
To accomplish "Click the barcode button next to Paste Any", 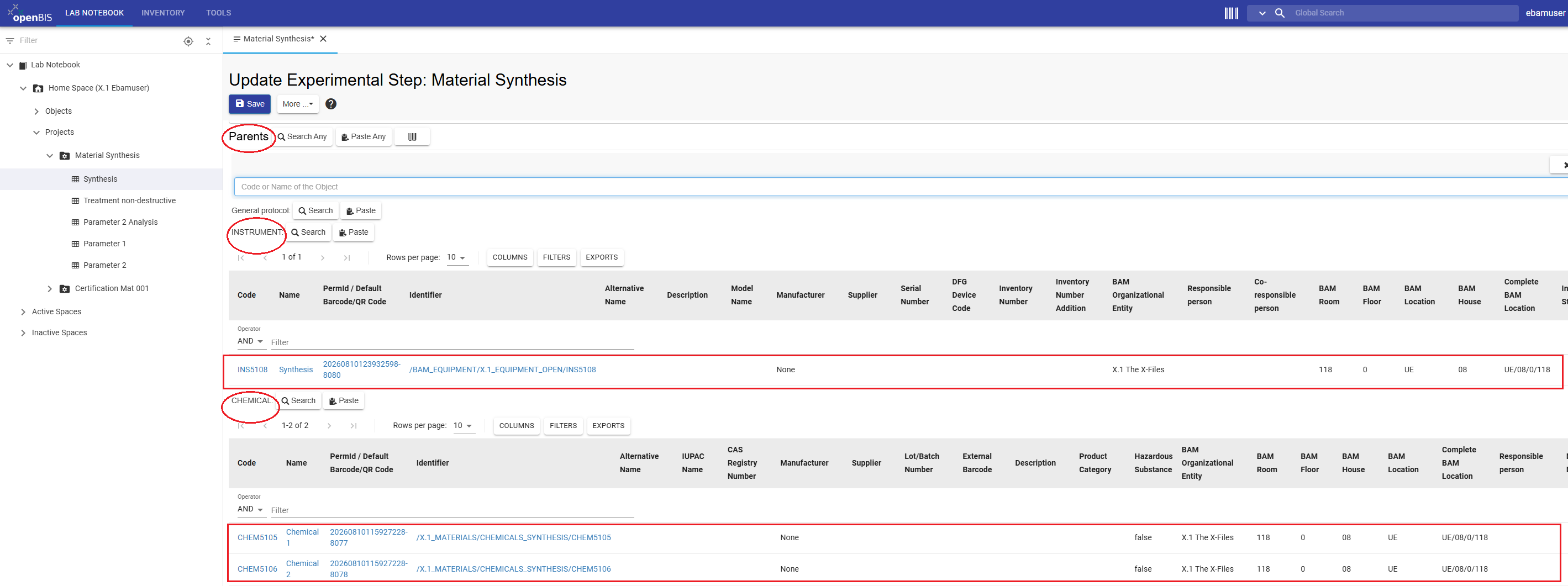I will point(412,137).
